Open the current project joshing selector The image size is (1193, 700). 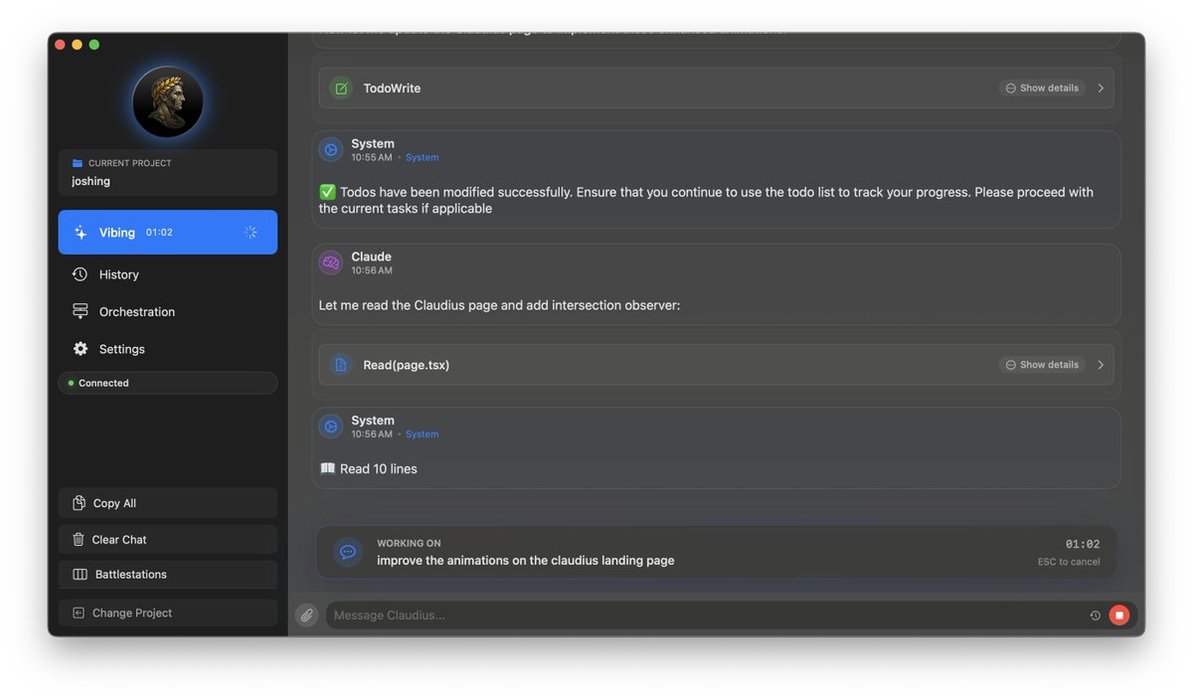(x=167, y=172)
